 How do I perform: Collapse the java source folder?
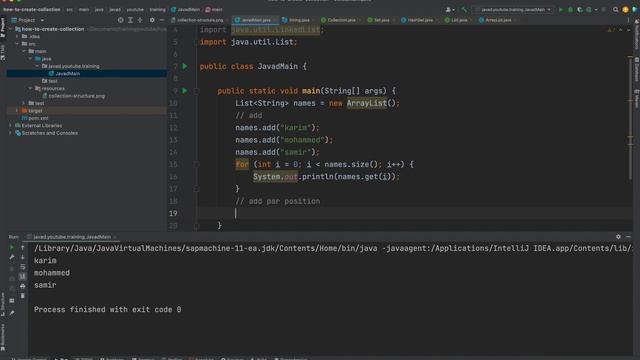[31, 58]
